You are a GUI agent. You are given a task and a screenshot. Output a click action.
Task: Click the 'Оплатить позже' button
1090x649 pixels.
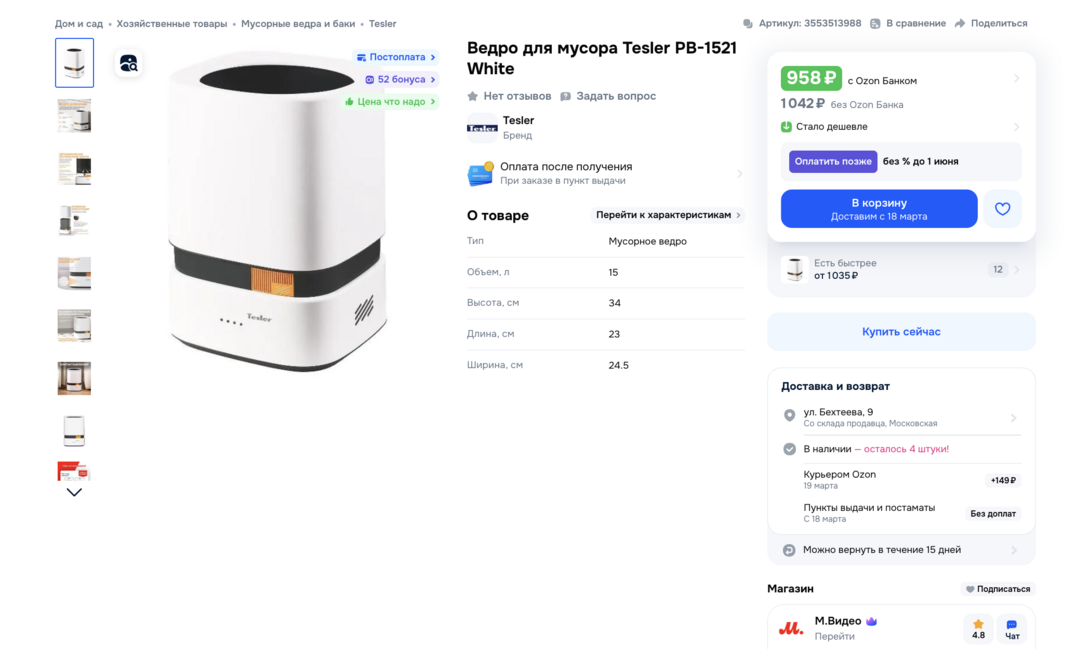point(832,161)
